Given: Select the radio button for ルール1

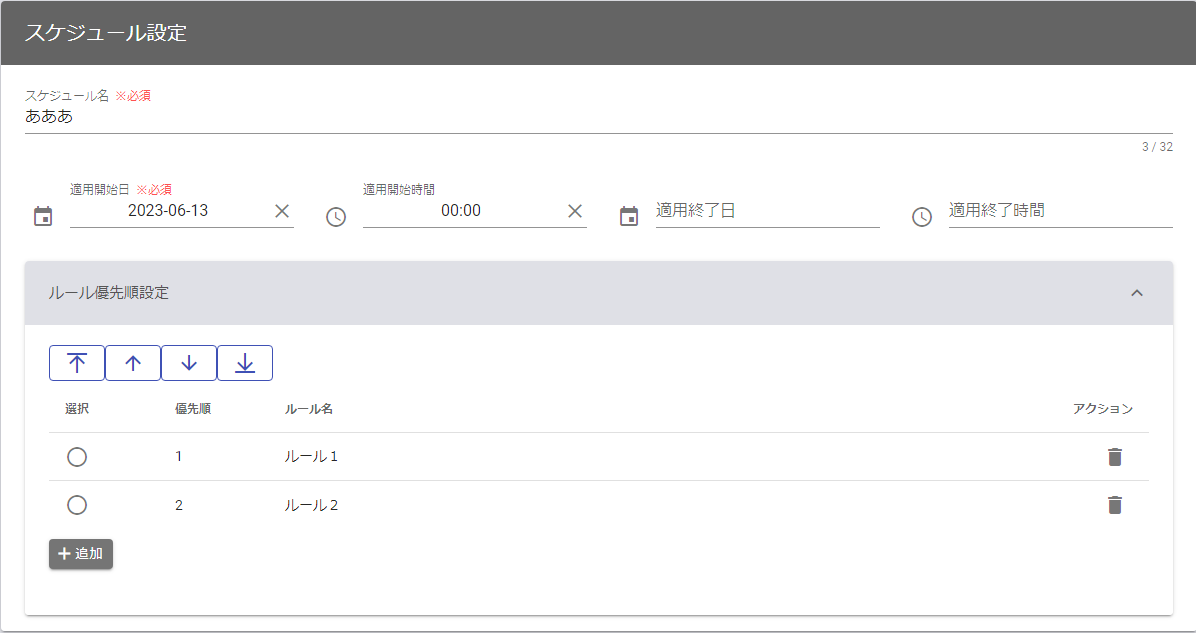Looking at the screenshot, I should point(77,457).
